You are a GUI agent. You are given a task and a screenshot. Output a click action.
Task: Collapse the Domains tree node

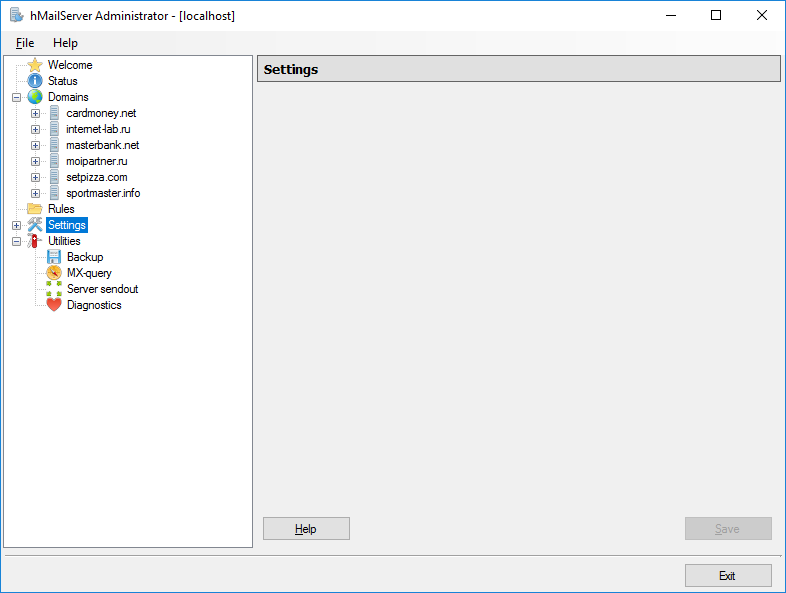pyautogui.click(x=17, y=97)
